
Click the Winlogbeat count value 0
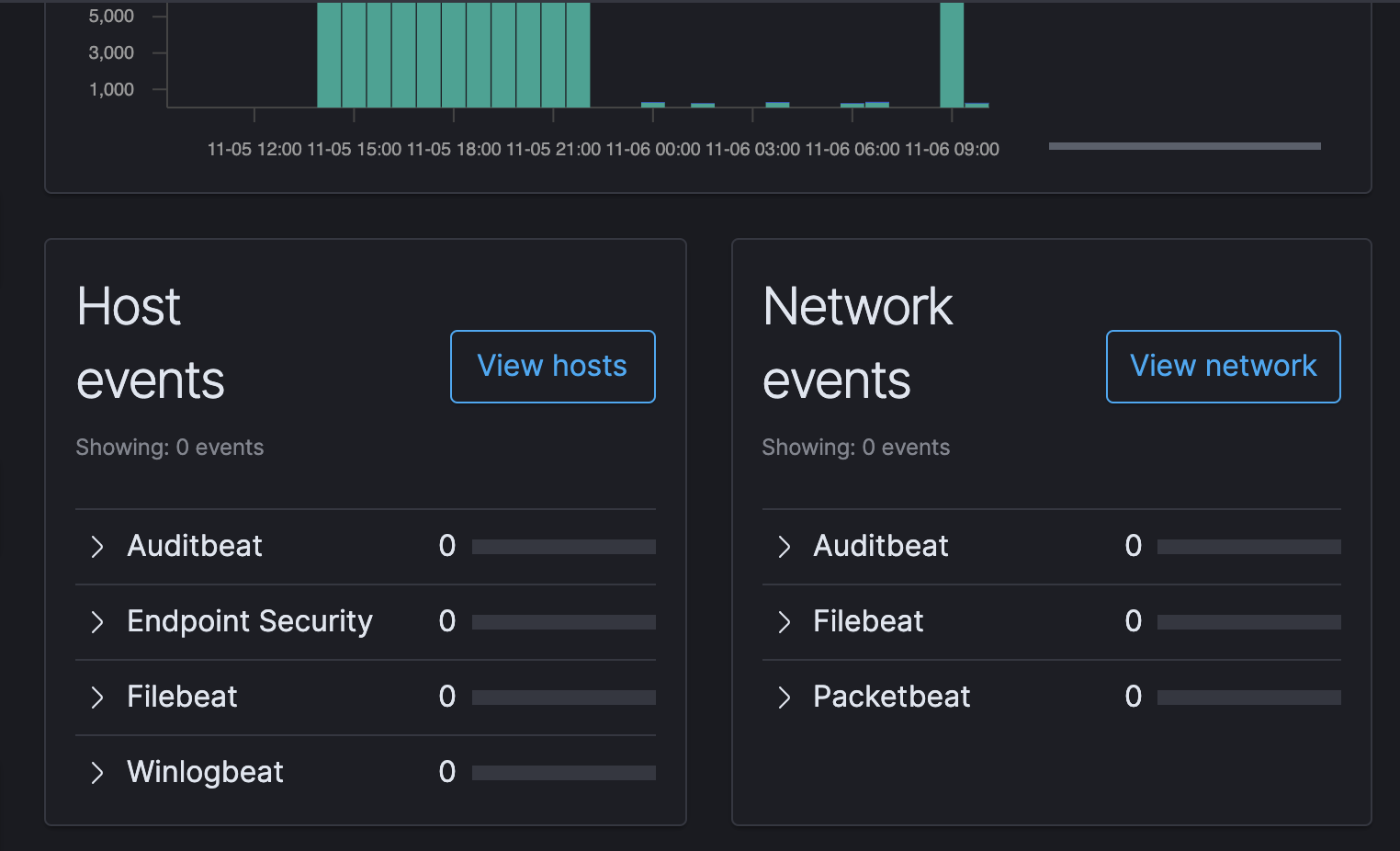[x=447, y=772]
